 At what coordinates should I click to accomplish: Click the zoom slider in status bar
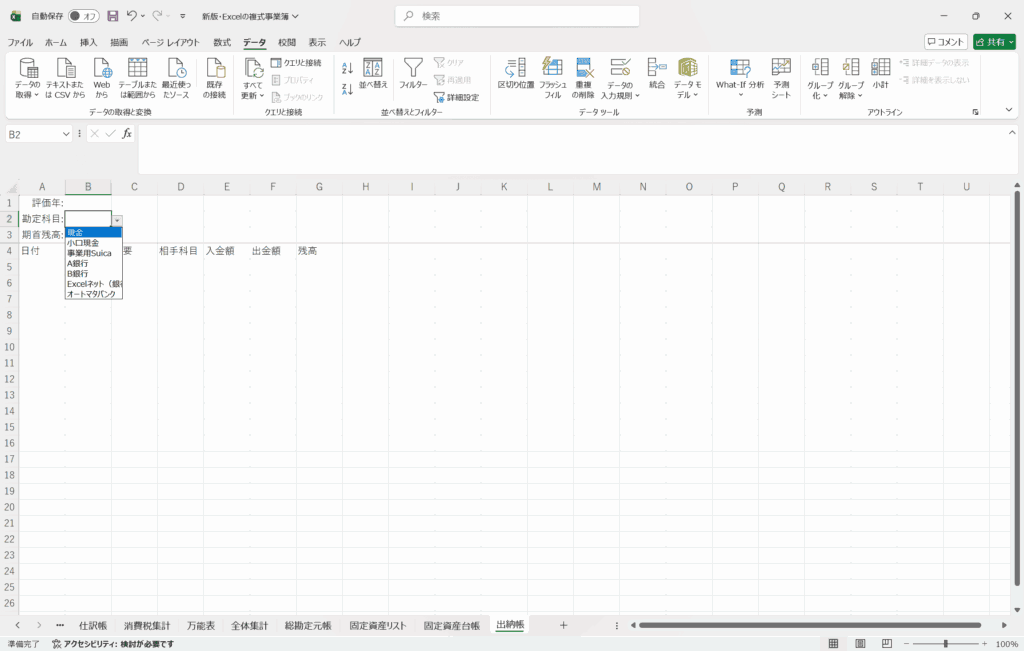(x=945, y=644)
